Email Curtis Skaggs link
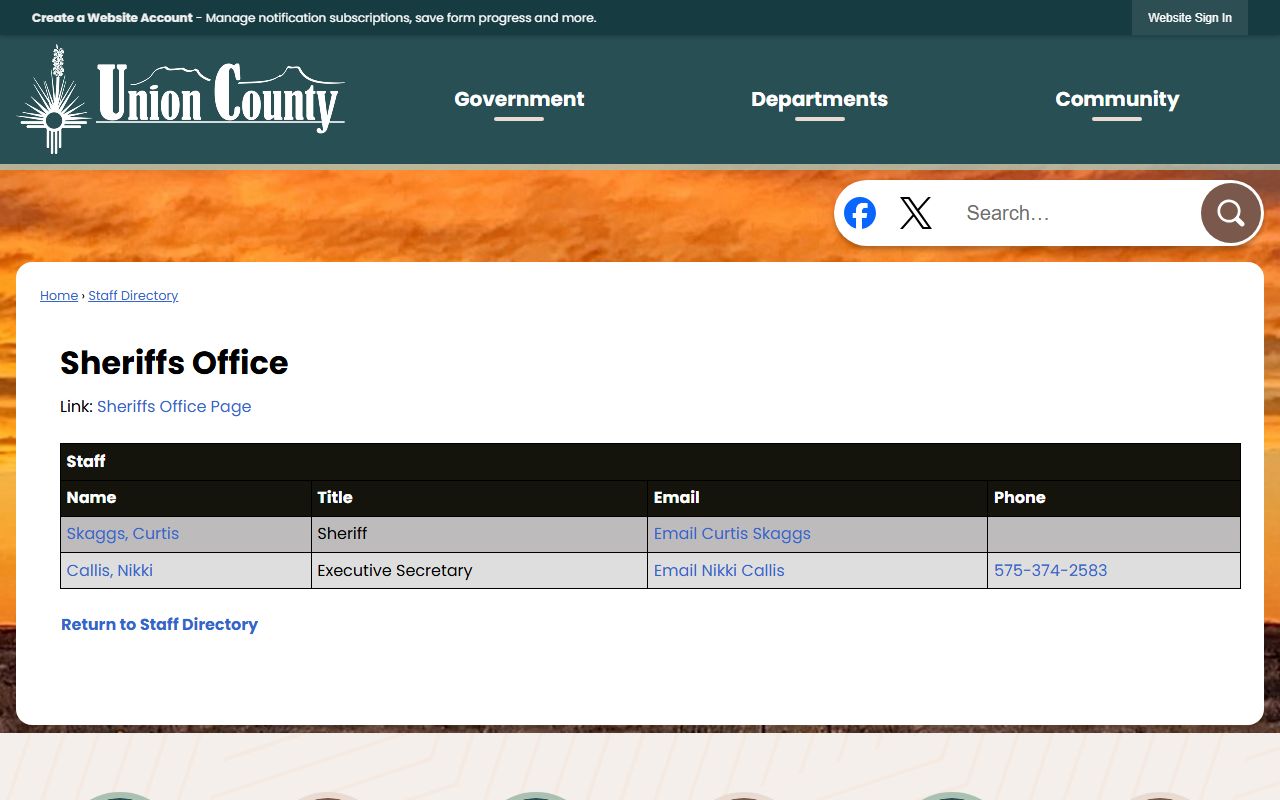The width and height of the screenshot is (1280, 800). pyautogui.click(x=732, y=534)
